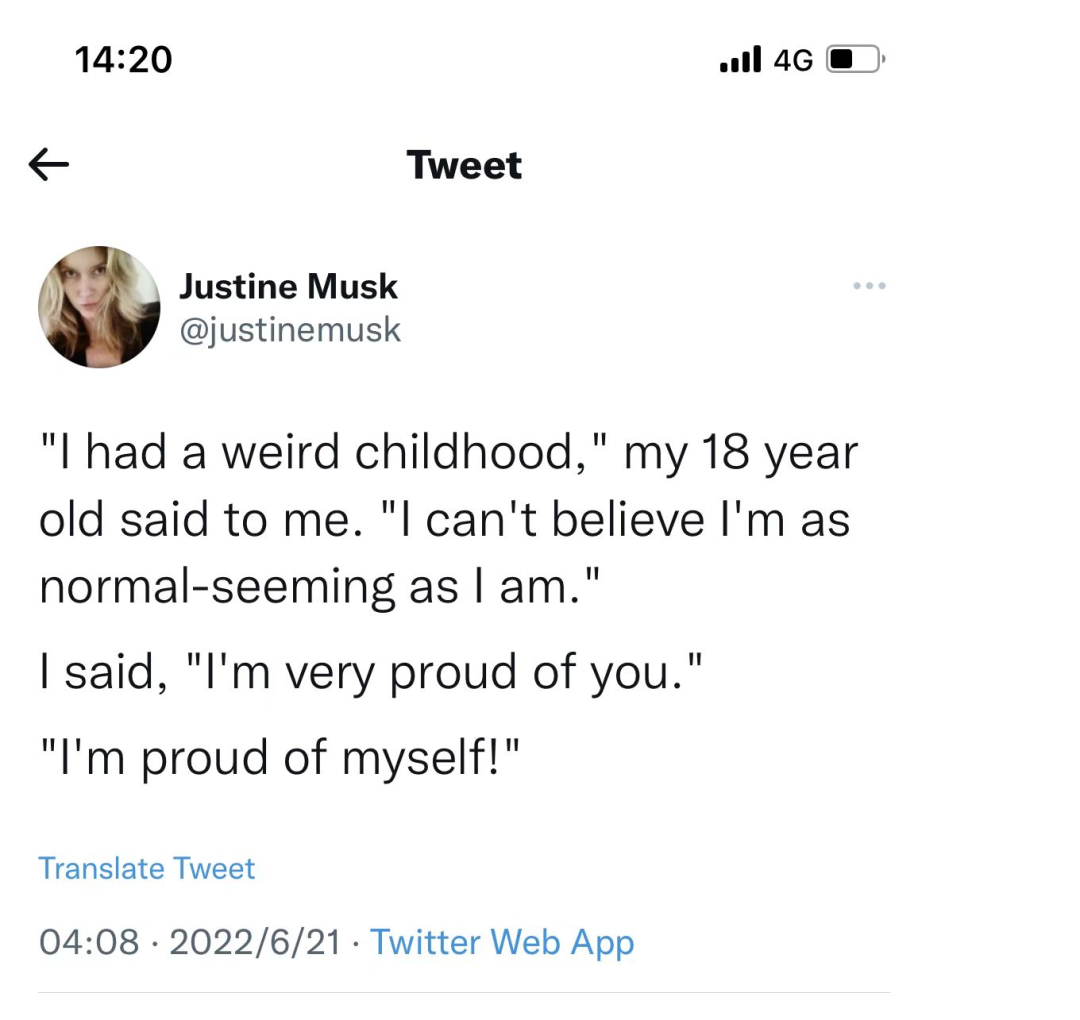
Task: Click the Translate Tweet link
Action: 146,868
